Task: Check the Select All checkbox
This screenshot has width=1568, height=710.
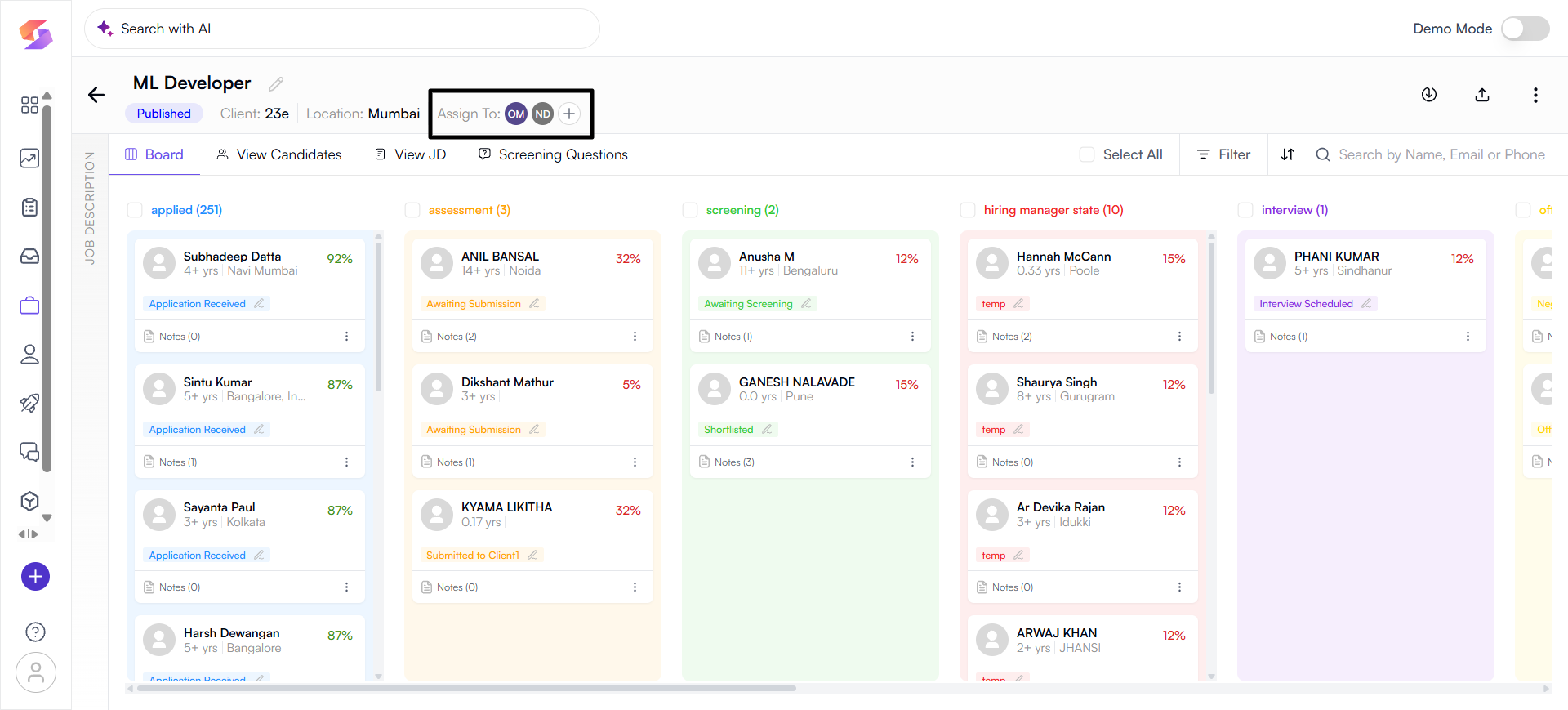Action: (x=1087, y=154)
